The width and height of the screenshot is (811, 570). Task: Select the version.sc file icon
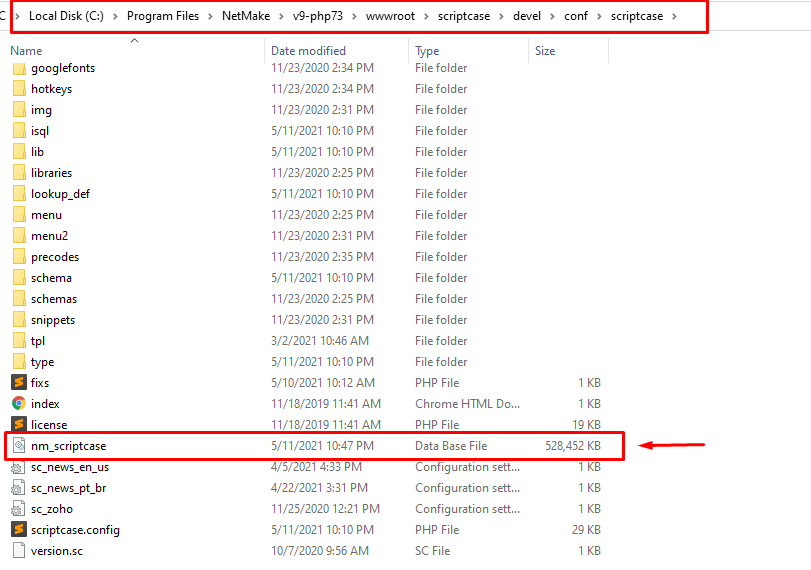click(x=19, y=550)
